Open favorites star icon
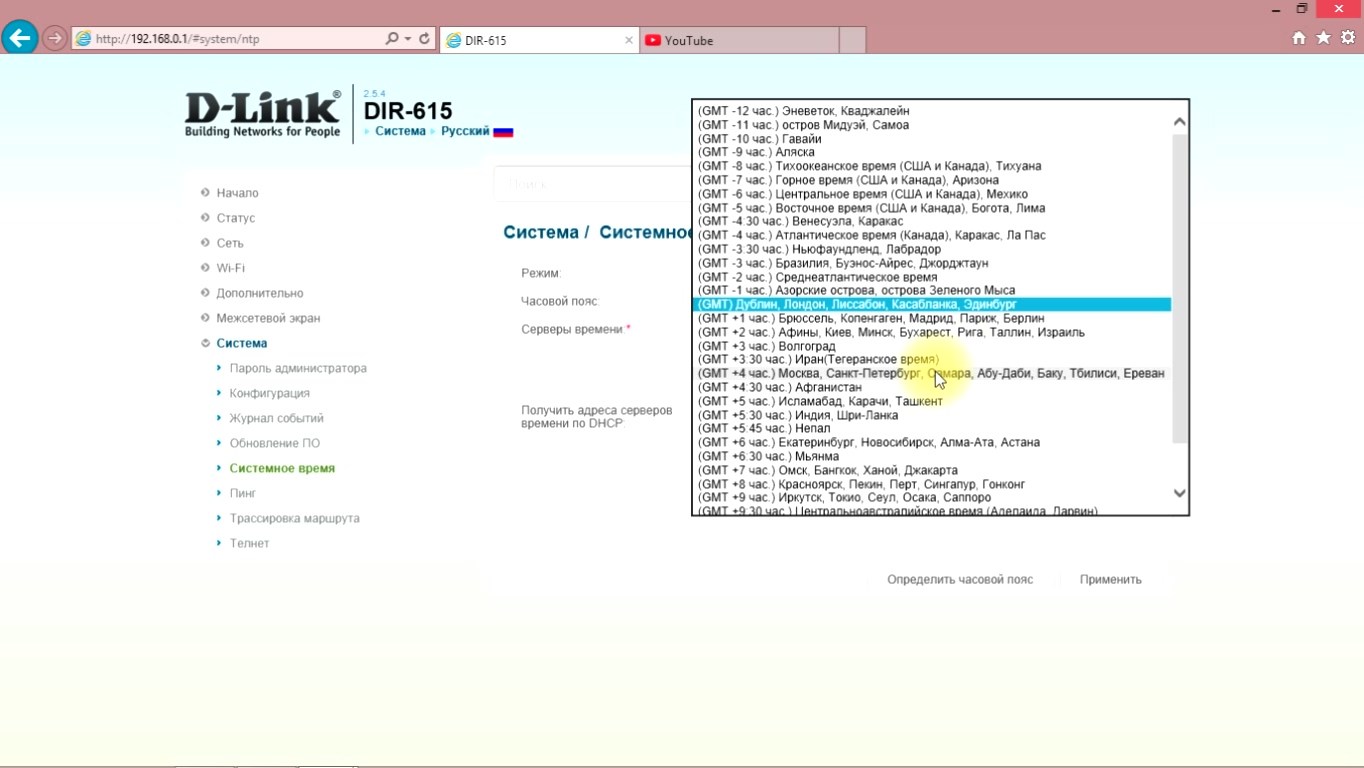 click(1323, 38)
